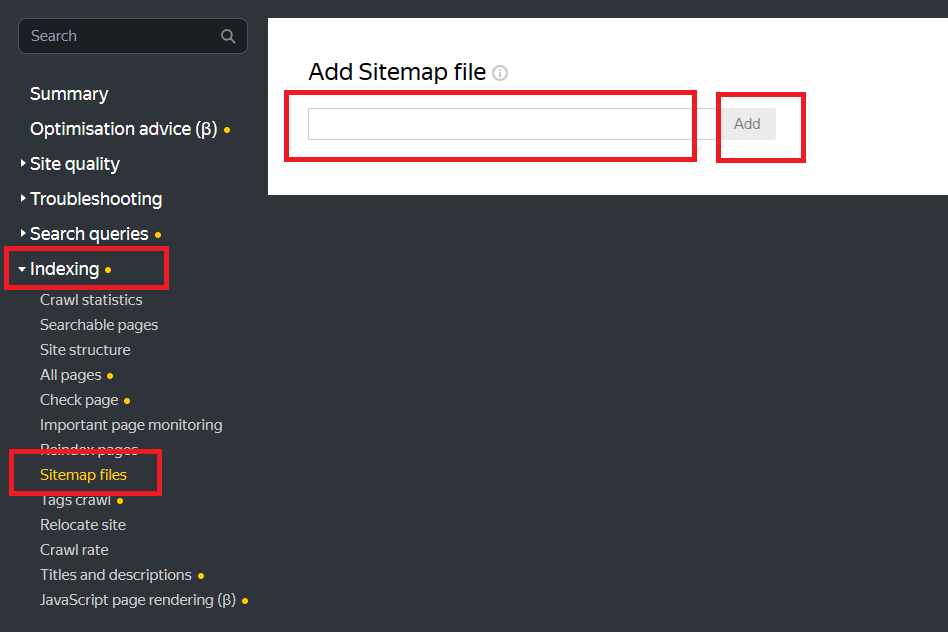Click the search magnifier icon
Image resolution: width=948 pixels, height=632 pixels.
tap(228, 35)
